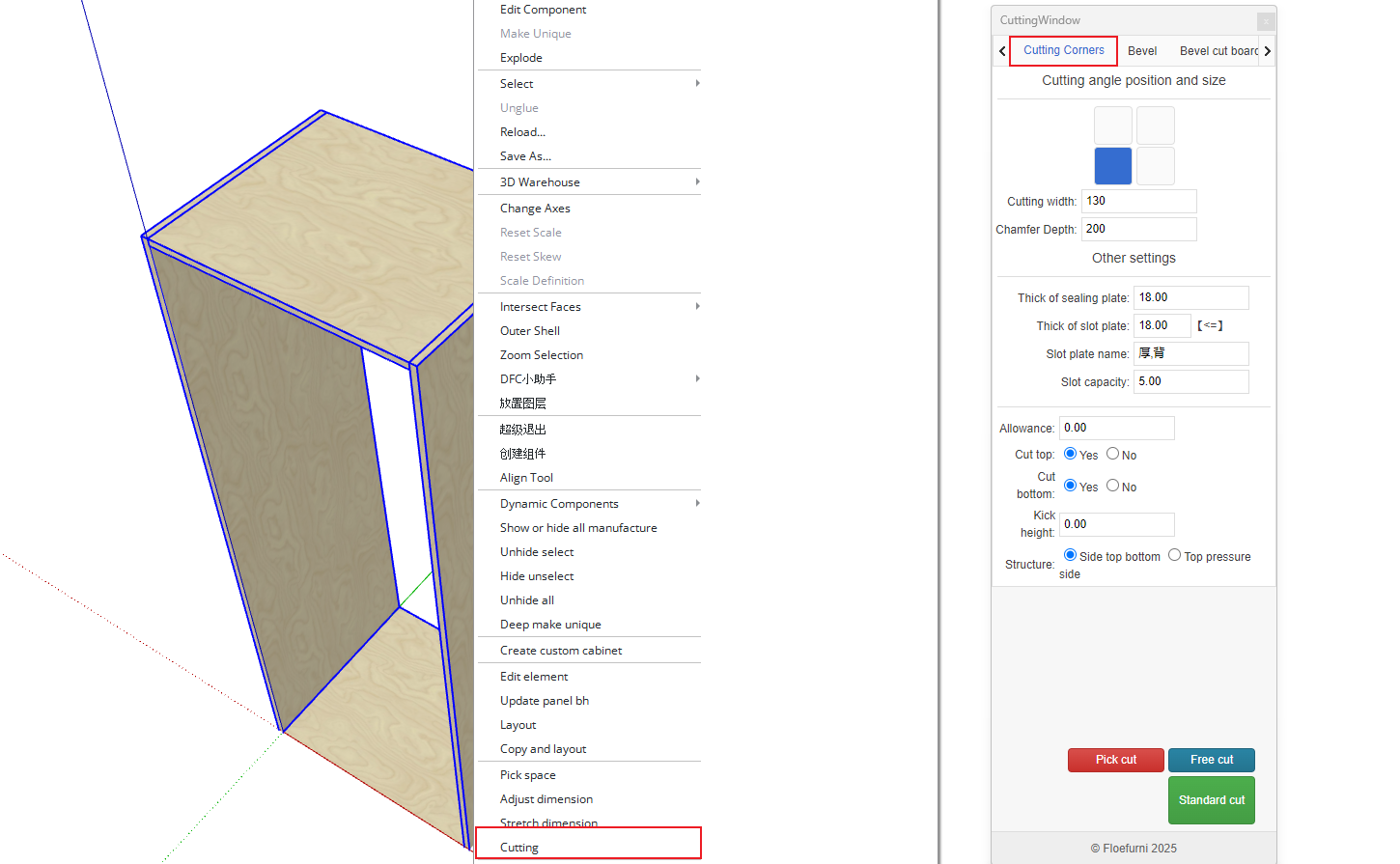Select the bottom-right corner position square
The image size is (1400, 864).
tap(1155, 166)
